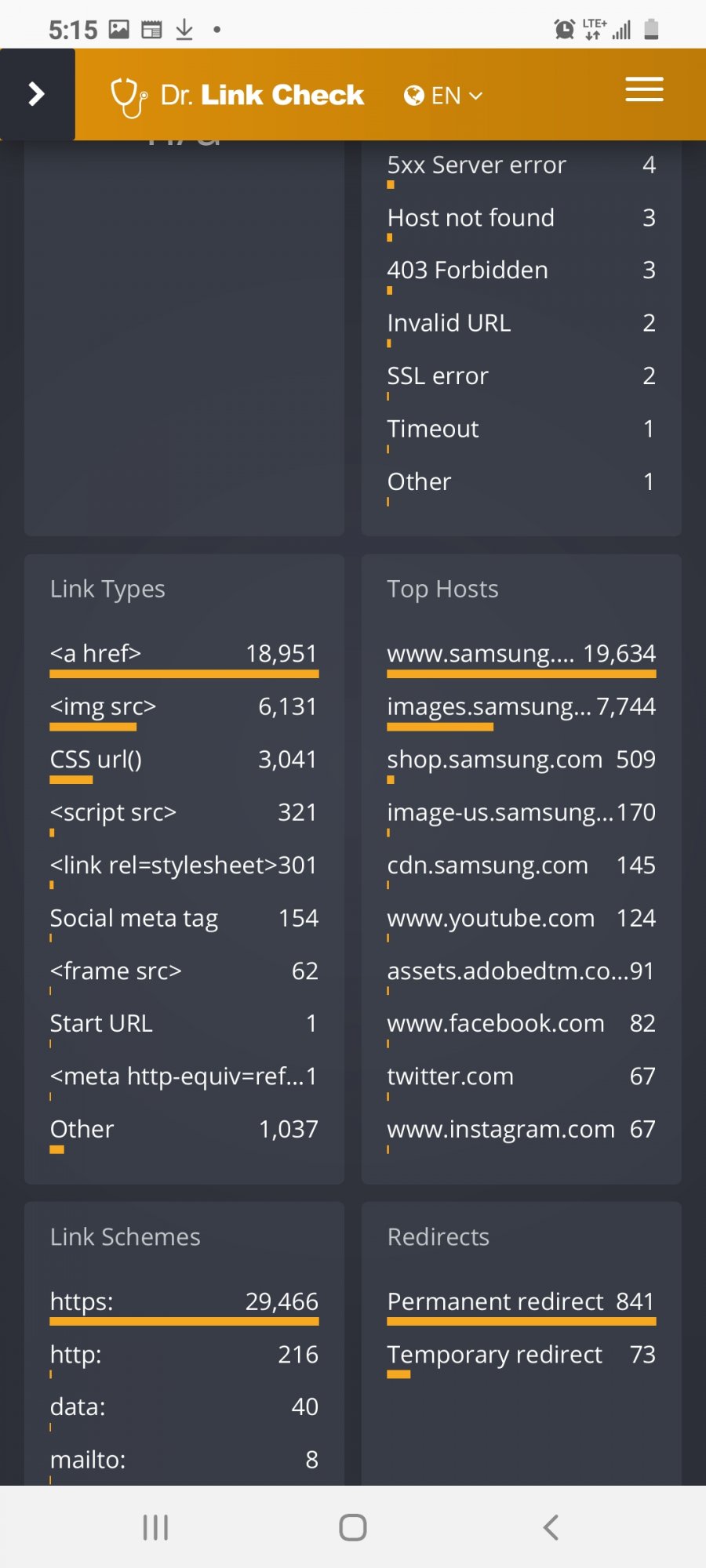Open the EN language dropdown
706x1568 pixels.
pyautogui.click(x=443, y=96)
